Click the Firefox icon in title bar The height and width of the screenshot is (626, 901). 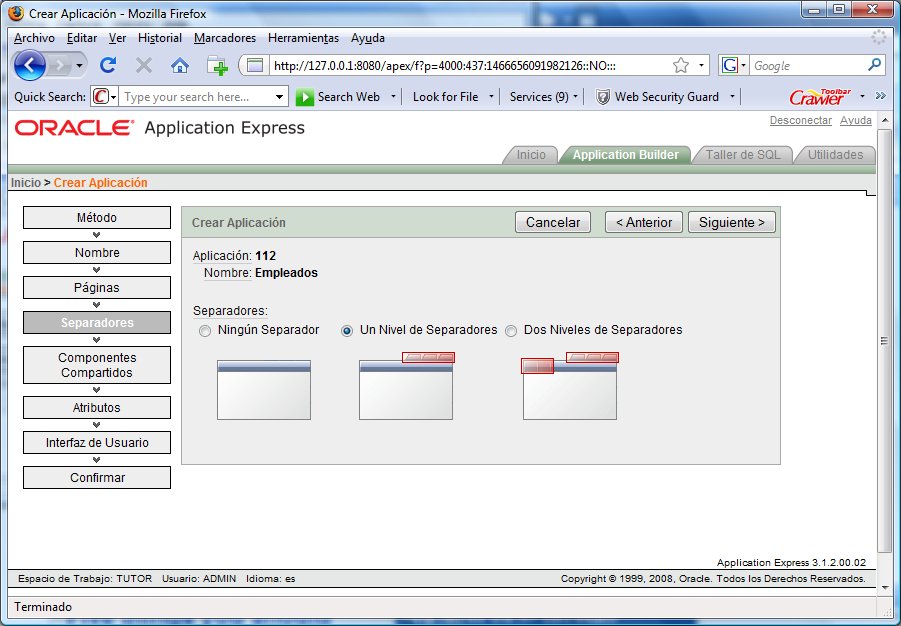tap(17, 13)
